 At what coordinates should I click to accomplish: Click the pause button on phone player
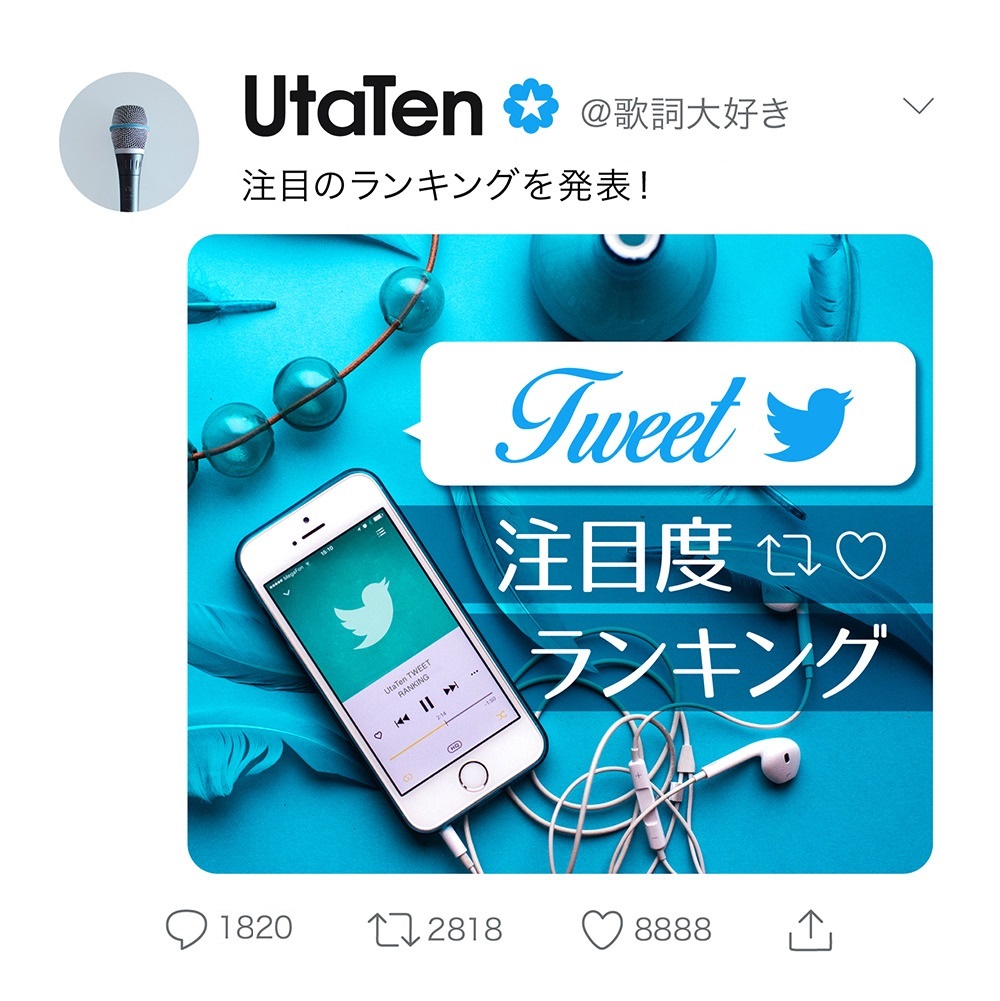[427, 705]
